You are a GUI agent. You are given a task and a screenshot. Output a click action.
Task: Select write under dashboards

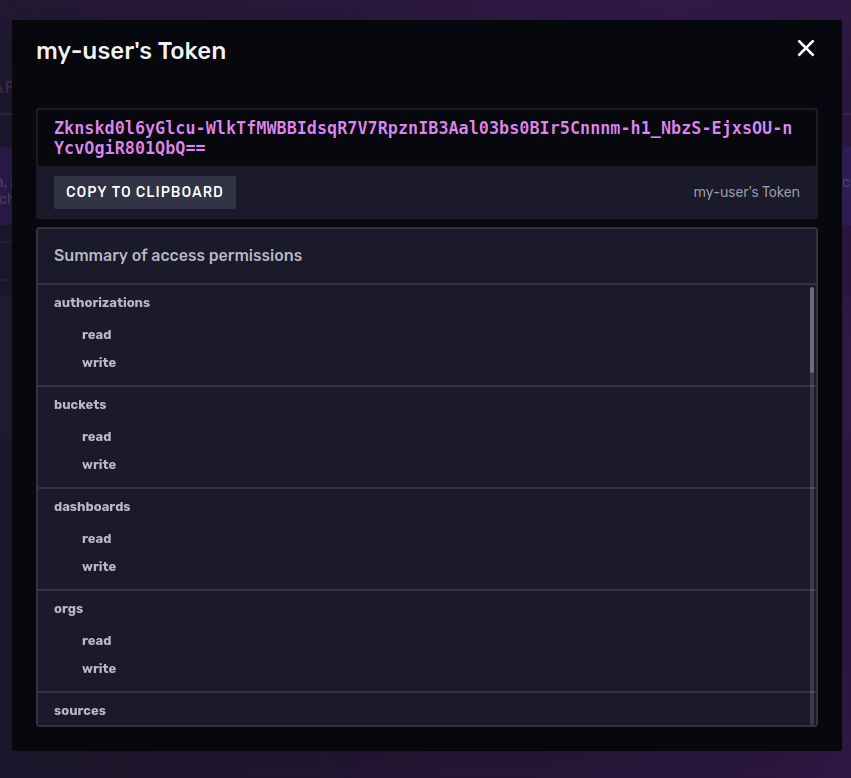(99, 566)
